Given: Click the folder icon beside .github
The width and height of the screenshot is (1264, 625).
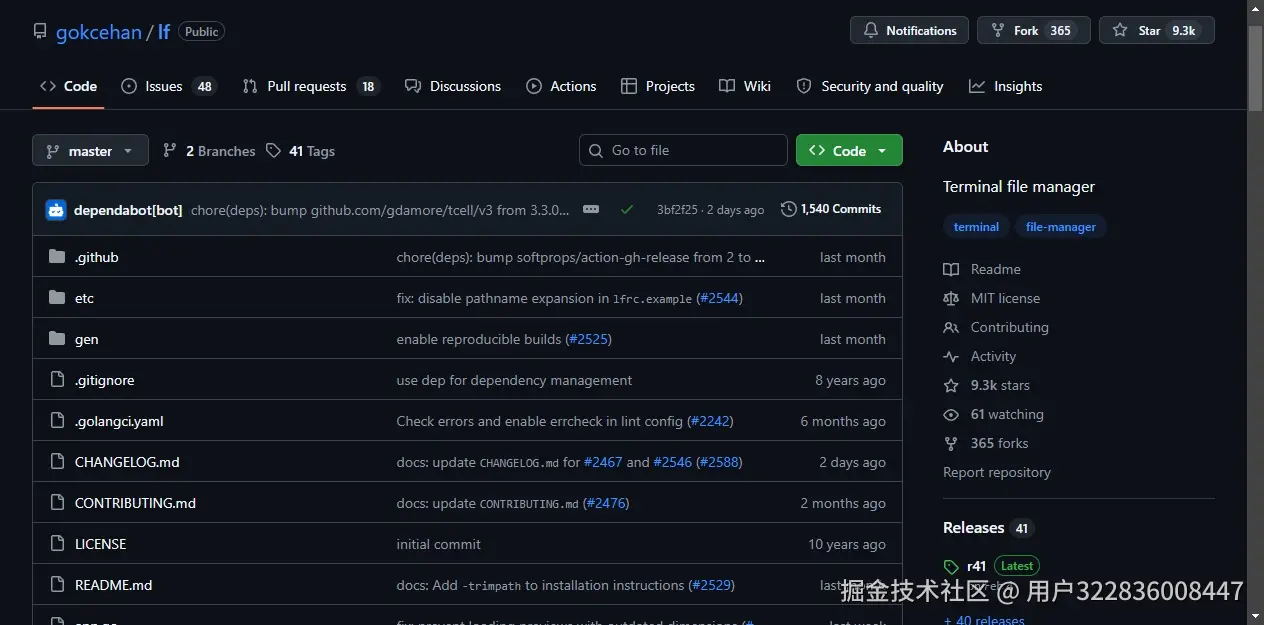Looking at the screenshot, I should (x=57, y=257).
